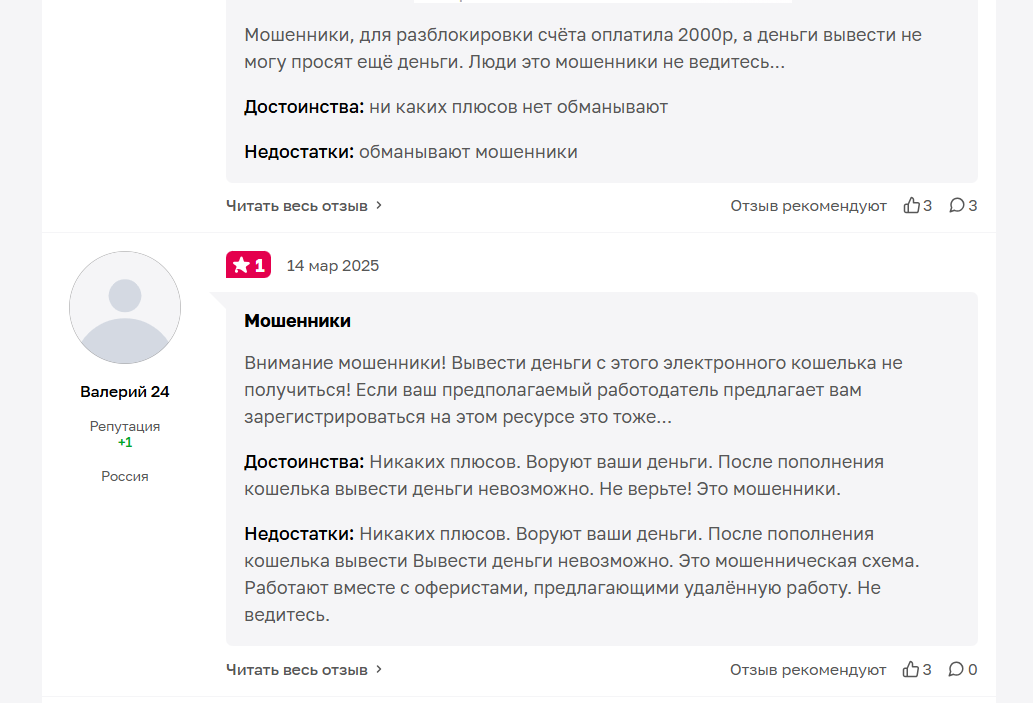
Task: Click the Россия location link
Action: (x=125, y=476)
